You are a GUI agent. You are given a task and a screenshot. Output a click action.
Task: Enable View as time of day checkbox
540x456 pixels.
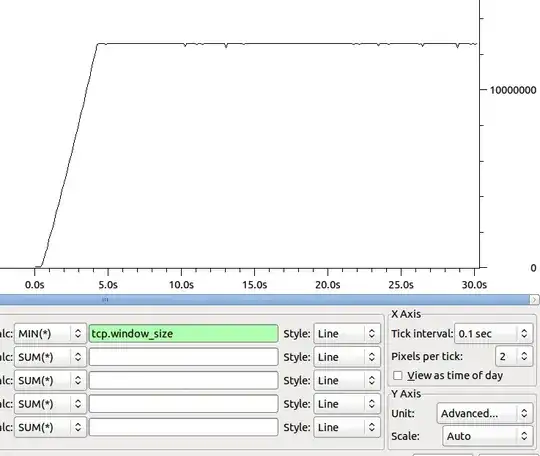pyautogui.click(x=398, y=375)
